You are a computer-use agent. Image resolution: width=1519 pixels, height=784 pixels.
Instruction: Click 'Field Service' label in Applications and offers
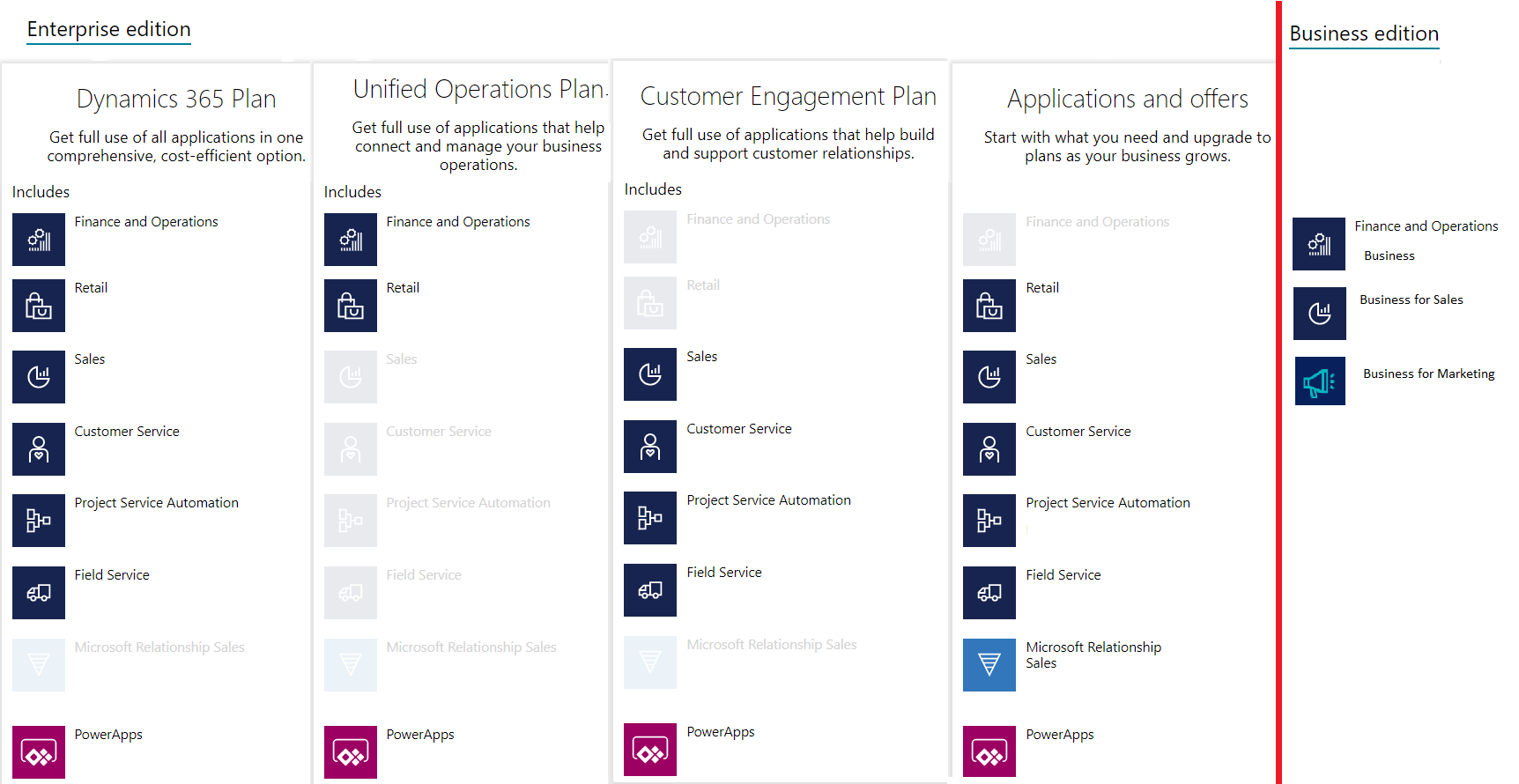tap(1063, 575)
